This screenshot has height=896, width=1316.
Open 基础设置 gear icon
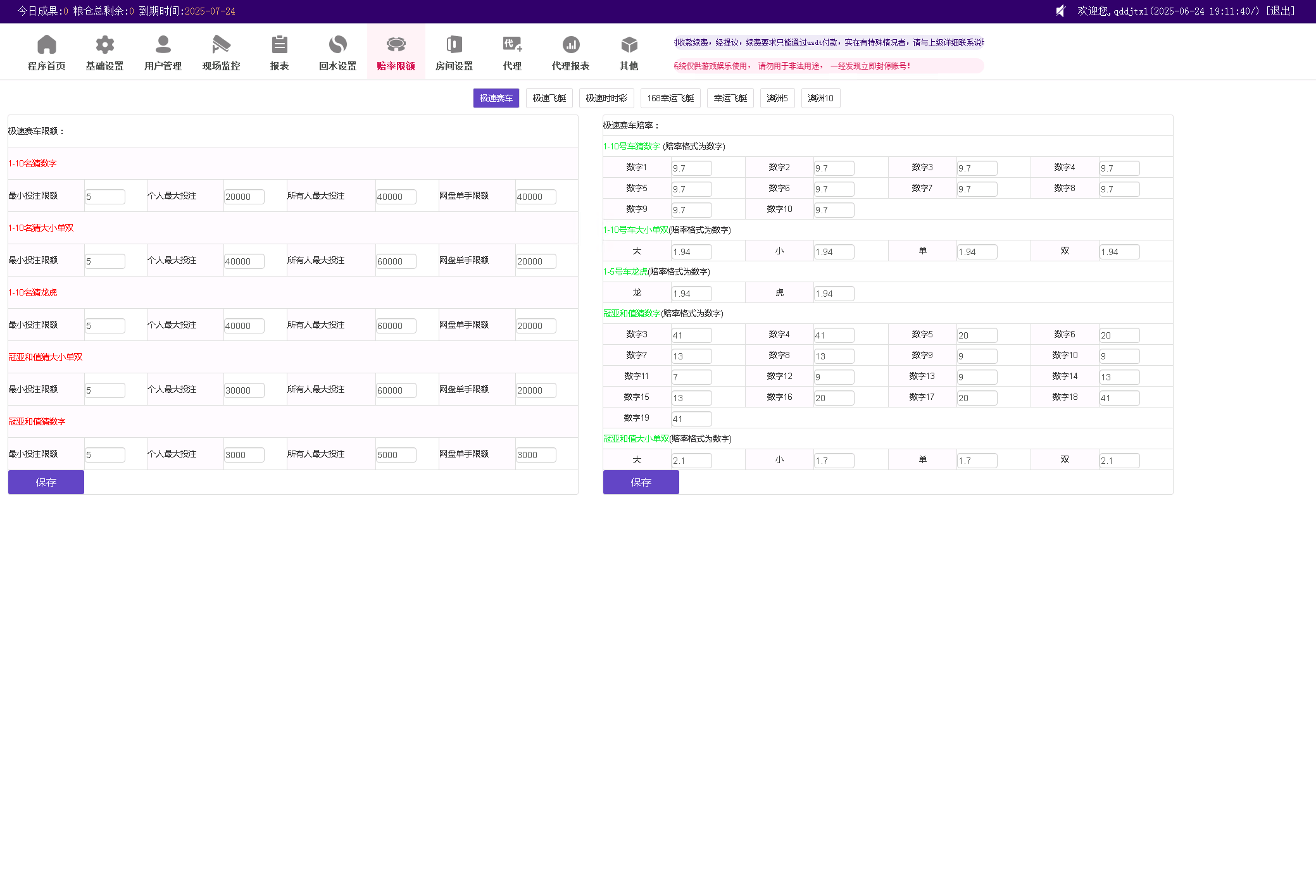(104, 45)
